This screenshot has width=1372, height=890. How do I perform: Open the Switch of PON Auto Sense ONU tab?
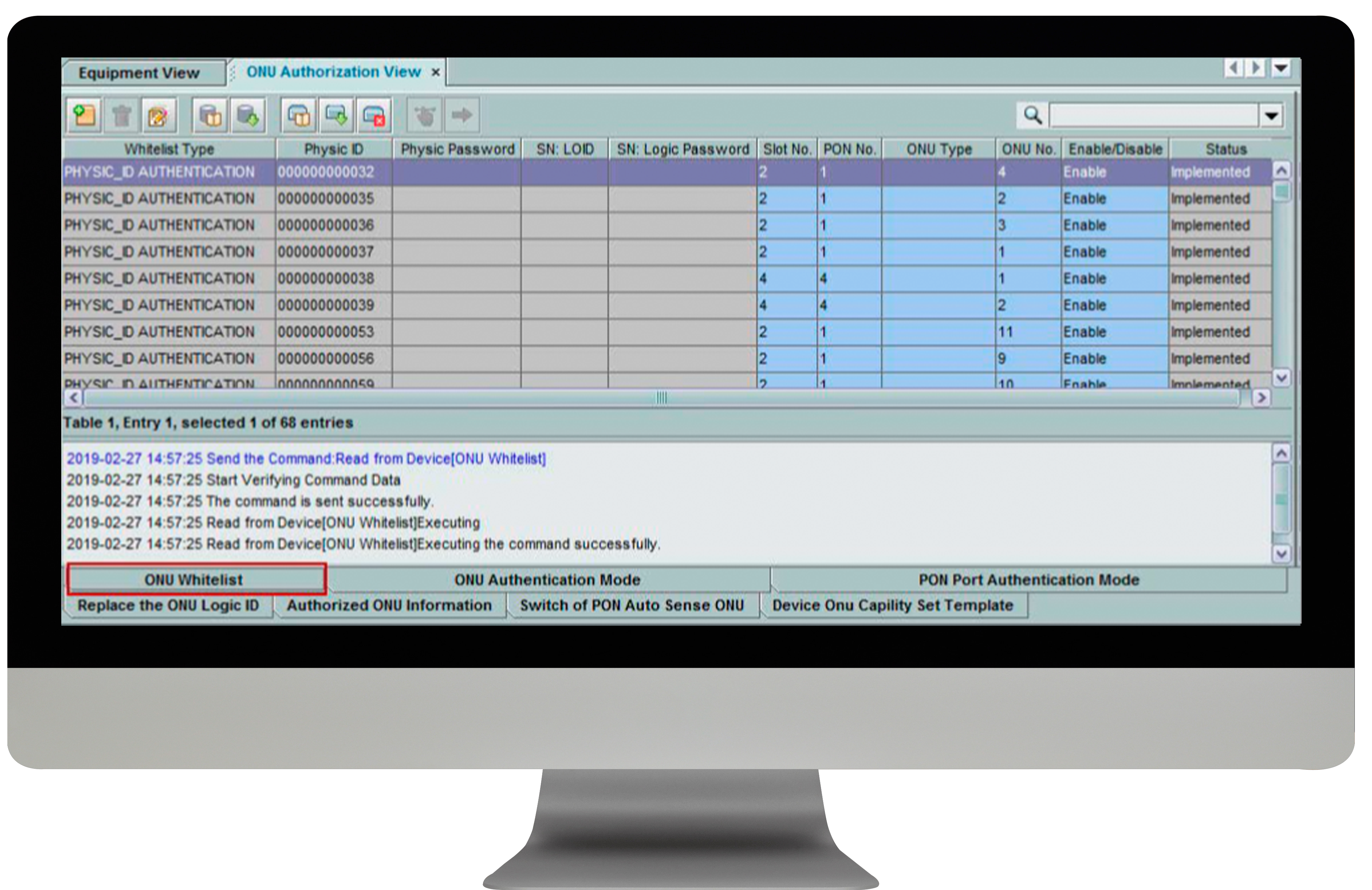(632, 605)
